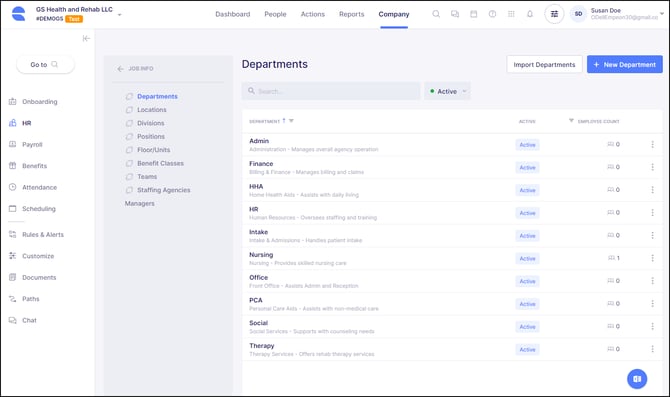Click the Test badge near company name

74,19
